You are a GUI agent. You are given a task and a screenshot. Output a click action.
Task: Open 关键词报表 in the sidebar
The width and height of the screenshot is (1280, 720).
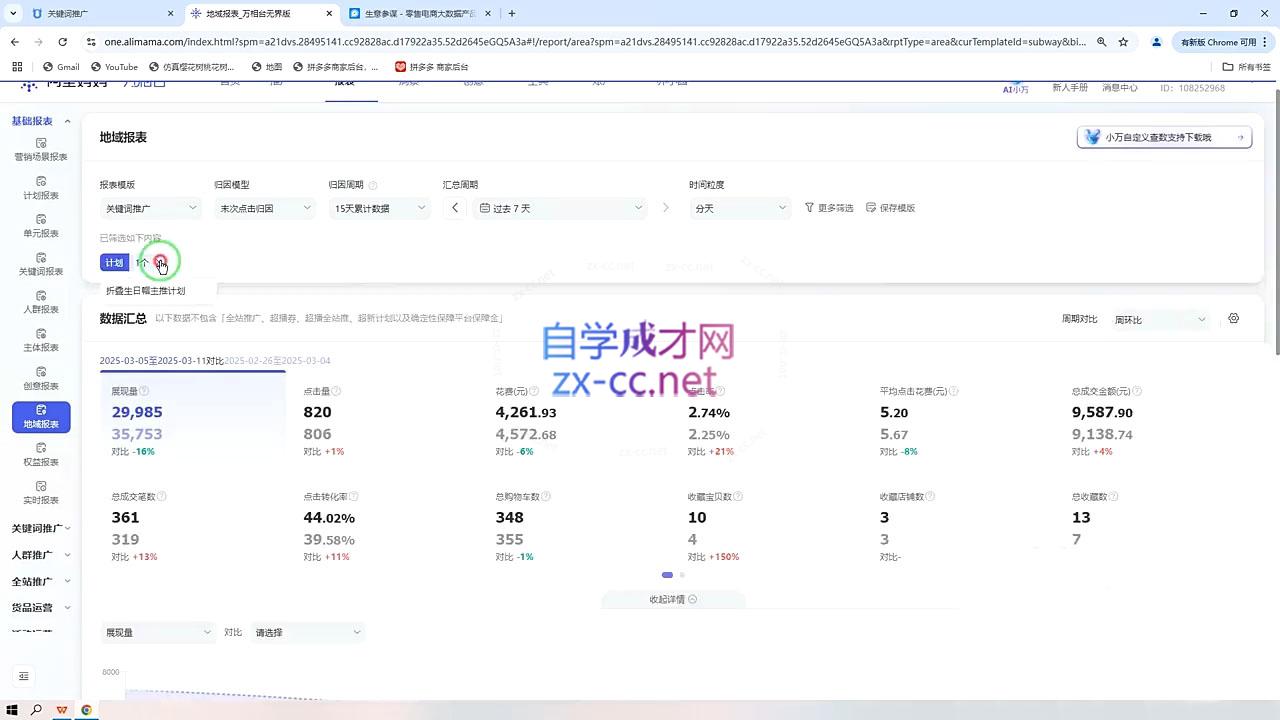pyautogui.click(x=40, y=264)
